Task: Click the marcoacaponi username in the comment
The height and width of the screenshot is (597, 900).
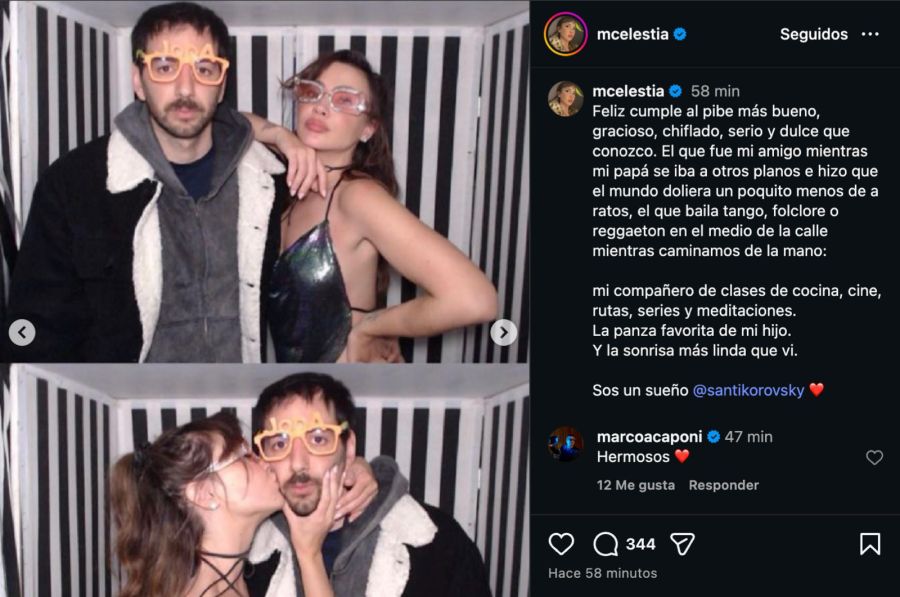Action: (643, 437)
